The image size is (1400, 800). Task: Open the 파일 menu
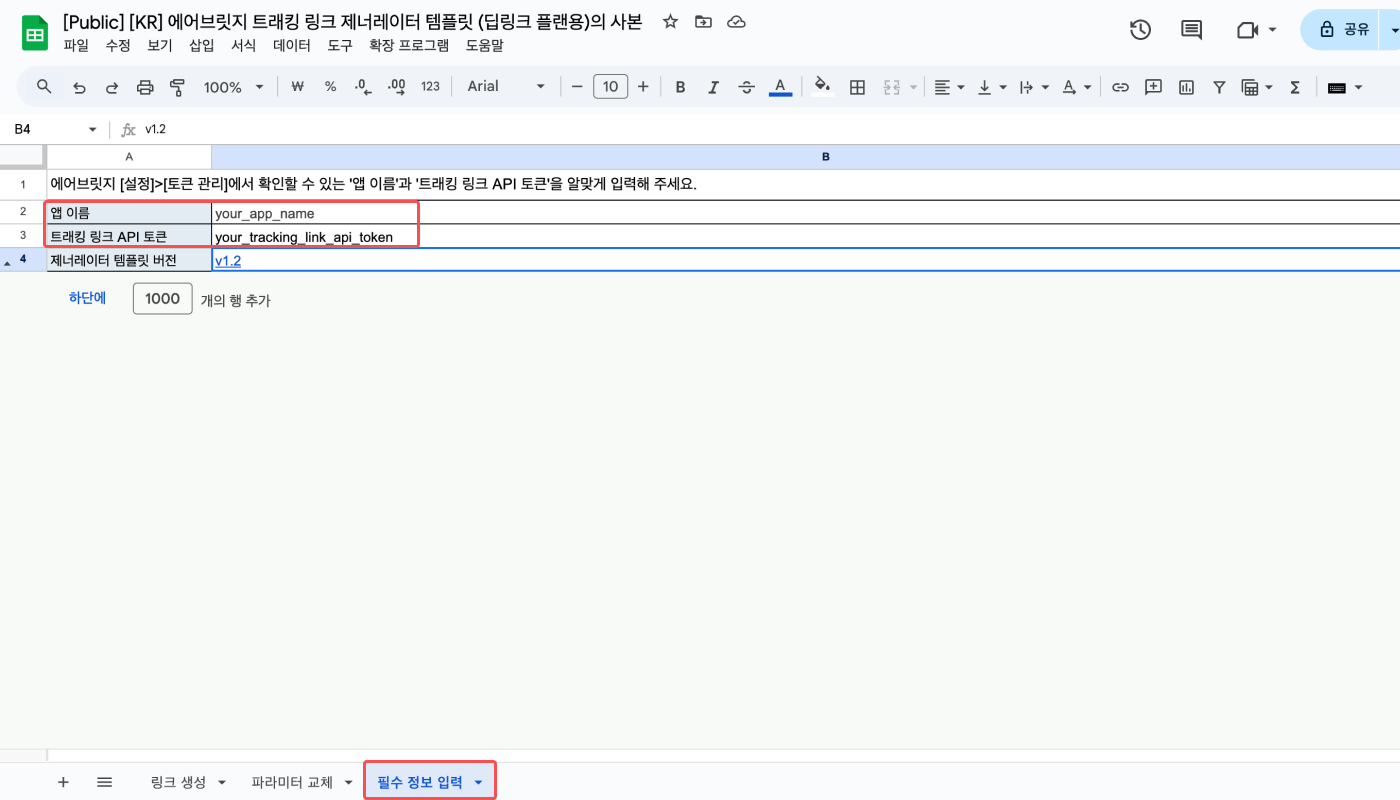click(75, 45)
